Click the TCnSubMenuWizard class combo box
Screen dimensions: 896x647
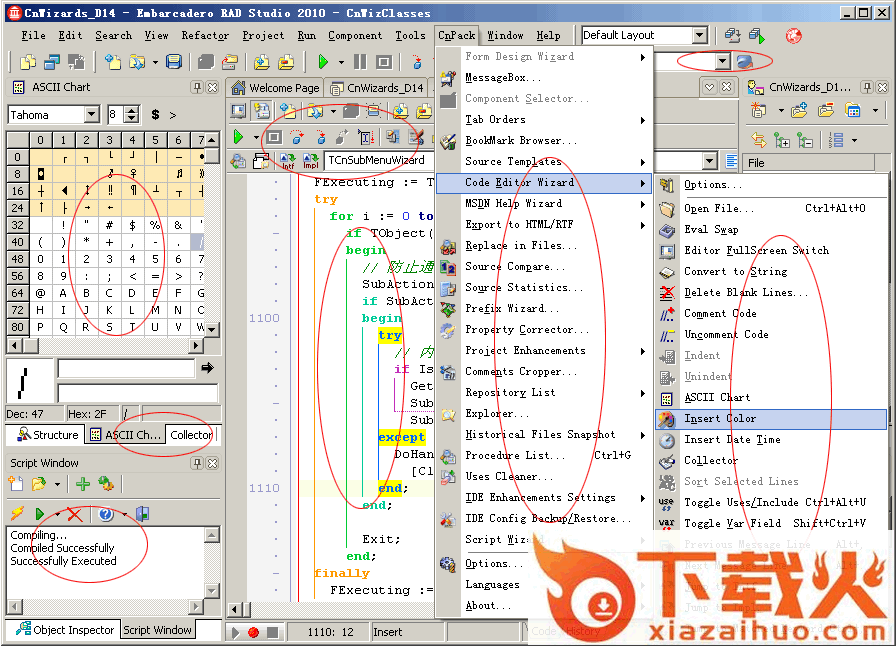pos(378,161)
